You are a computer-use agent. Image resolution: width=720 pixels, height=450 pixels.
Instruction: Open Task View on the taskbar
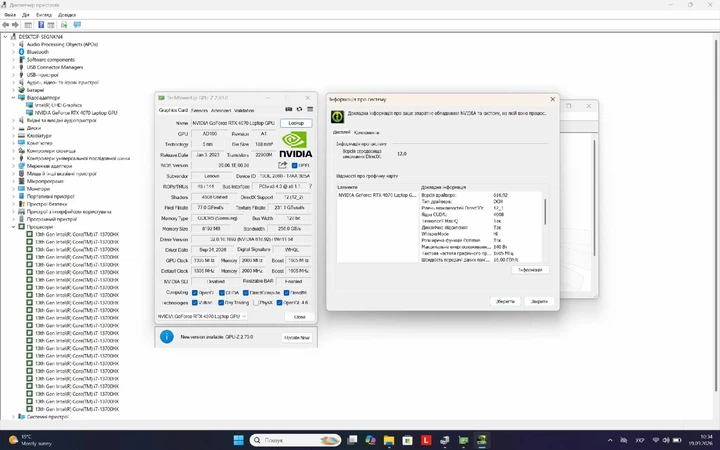(x=352, y=440)
